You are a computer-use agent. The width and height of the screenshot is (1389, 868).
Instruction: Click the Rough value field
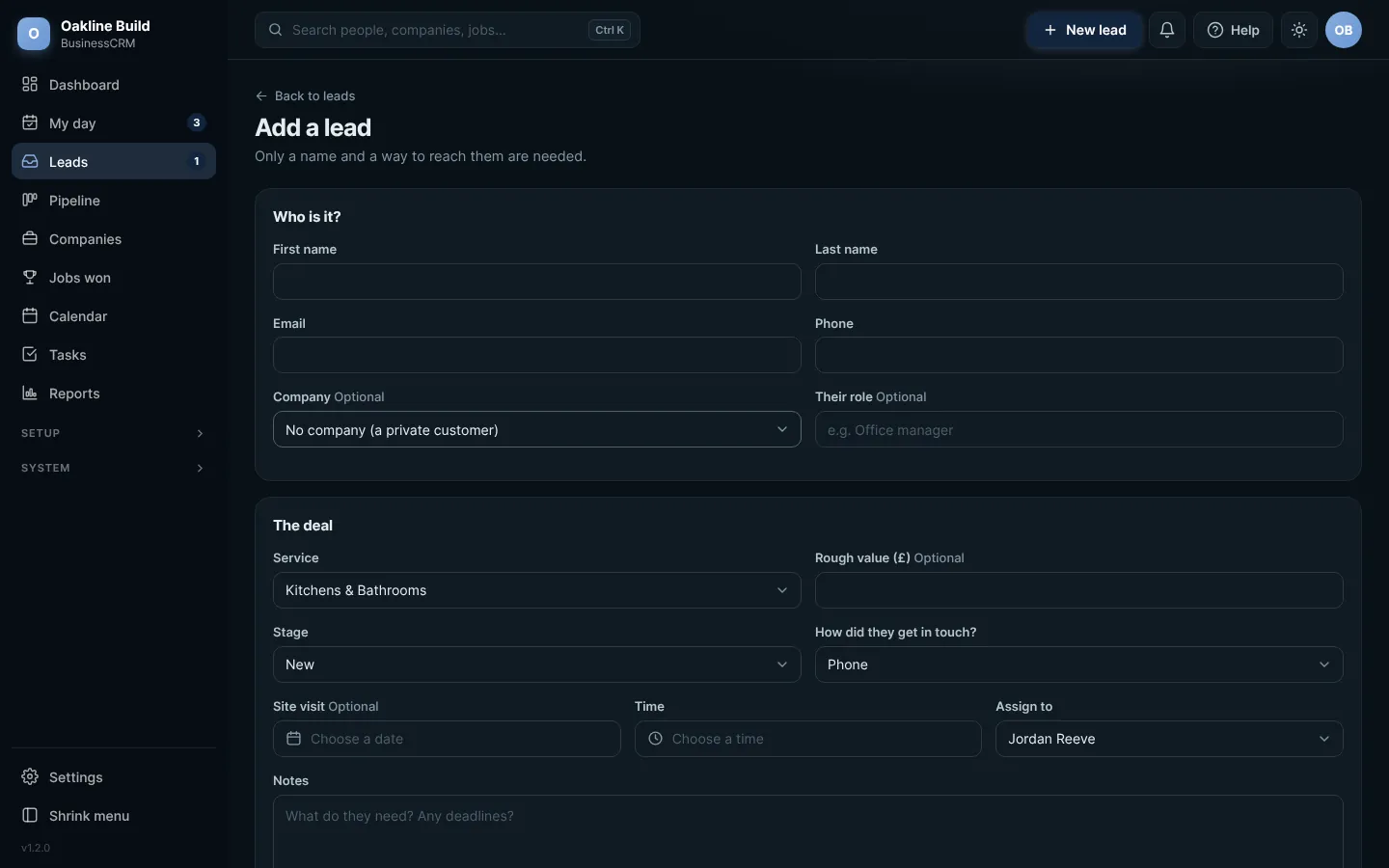(x=1079, y=590)
